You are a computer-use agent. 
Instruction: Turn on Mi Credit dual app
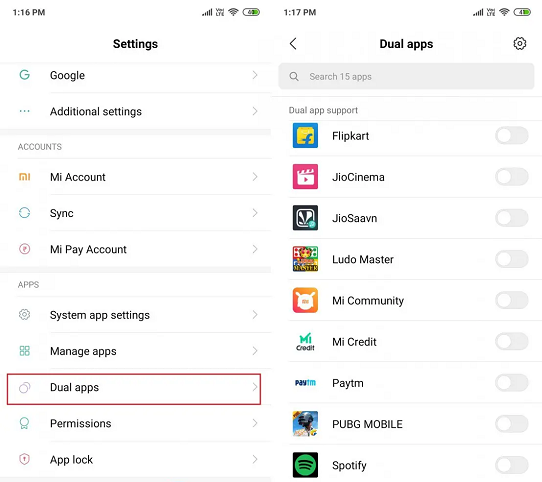pos(512,342)
